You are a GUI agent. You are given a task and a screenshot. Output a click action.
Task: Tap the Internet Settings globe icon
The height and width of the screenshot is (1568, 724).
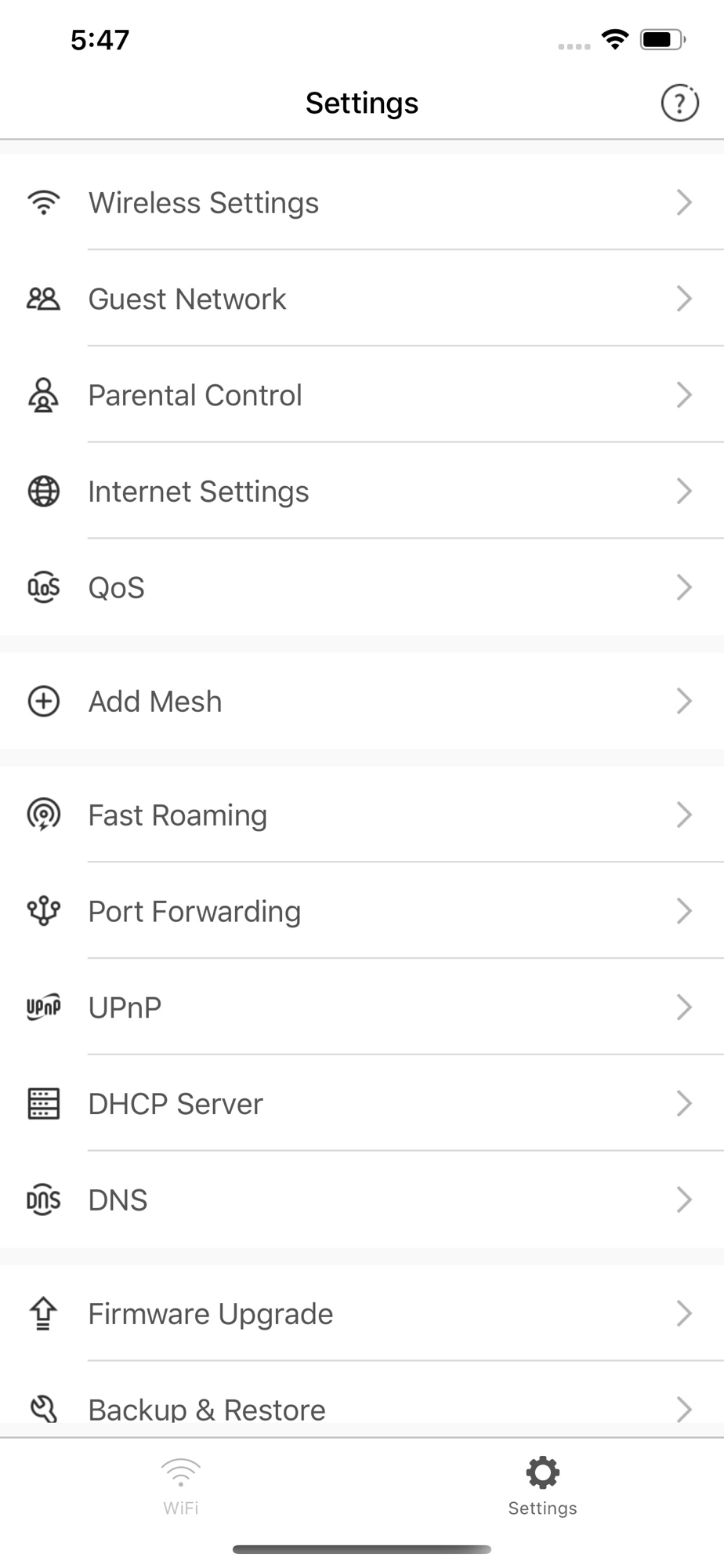coord(44,492)
